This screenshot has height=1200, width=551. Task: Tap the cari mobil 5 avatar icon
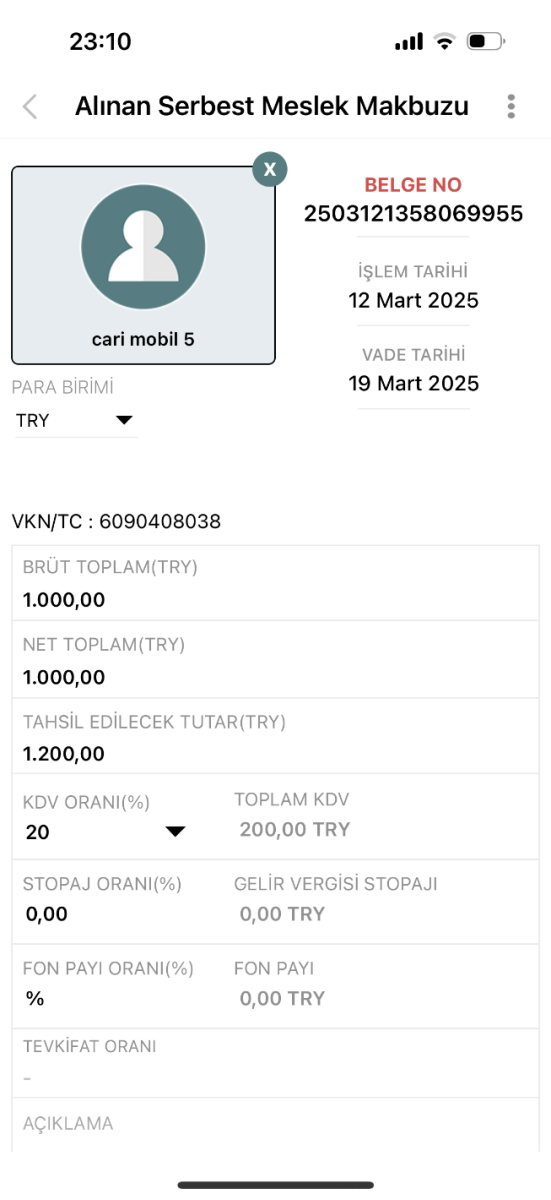tap(143, 247)
